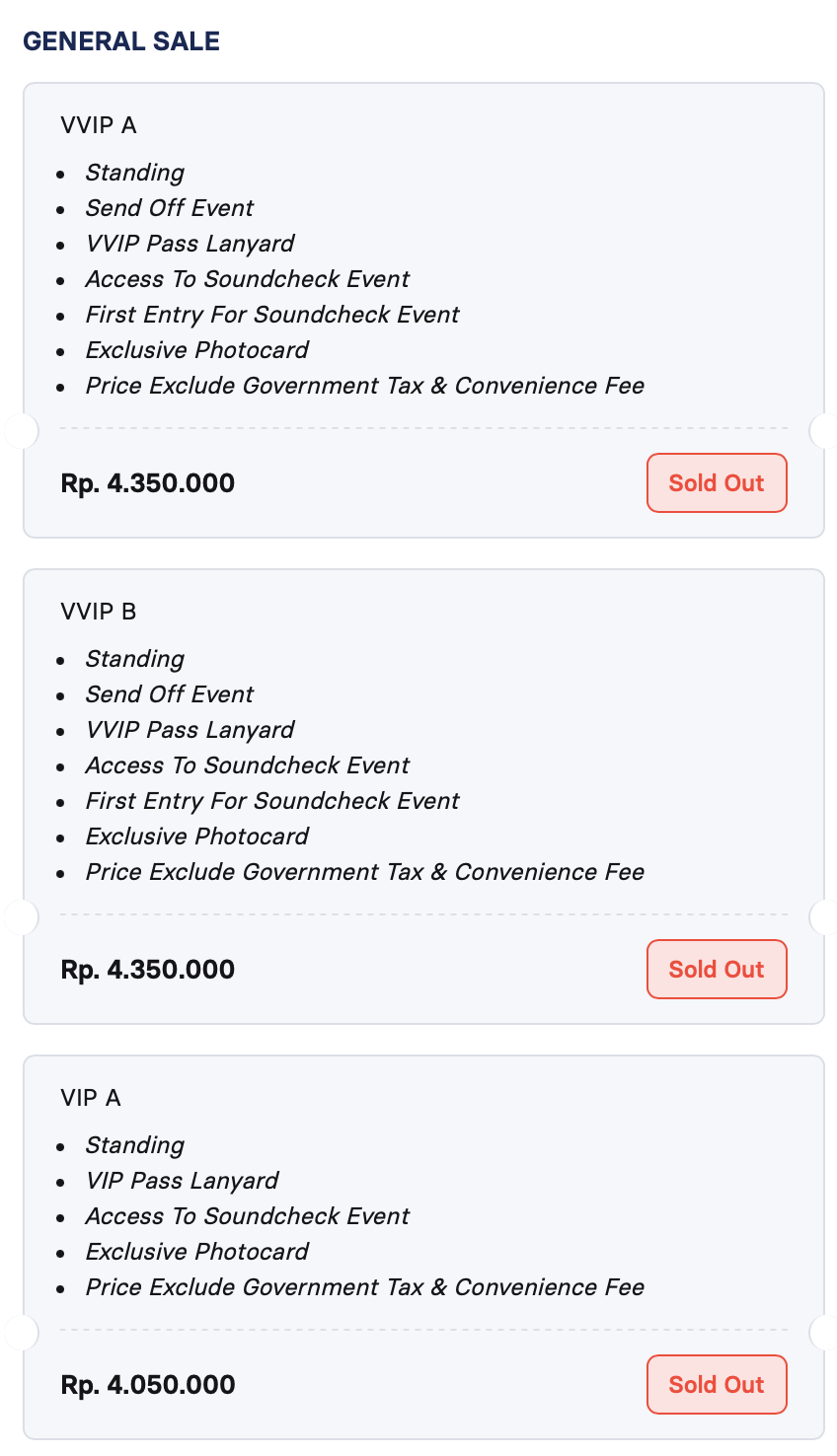
Task: Click Access To Soundcheck Event in VVIP B
Action: pos(248,765)
